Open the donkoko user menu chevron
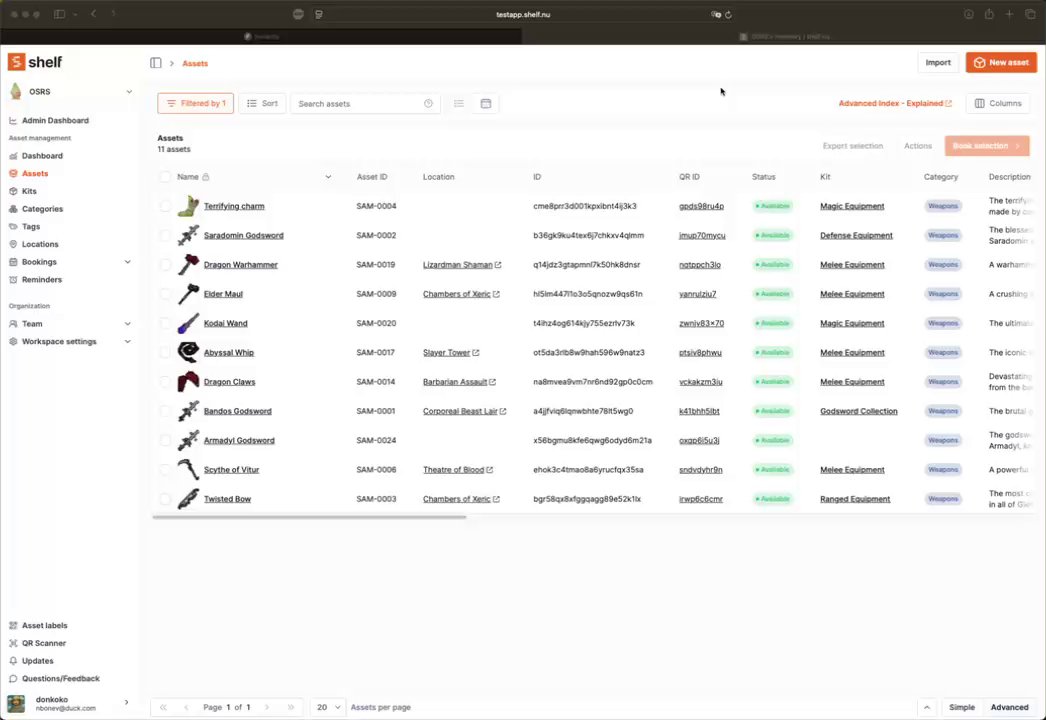The height and width of the screenshot is (720, 1046). point(126,702)
